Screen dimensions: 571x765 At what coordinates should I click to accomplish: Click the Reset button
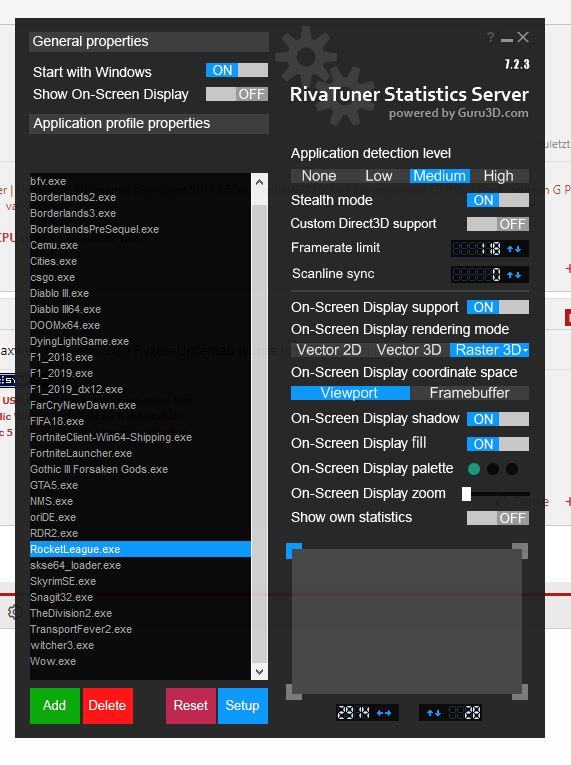point(191,705)
